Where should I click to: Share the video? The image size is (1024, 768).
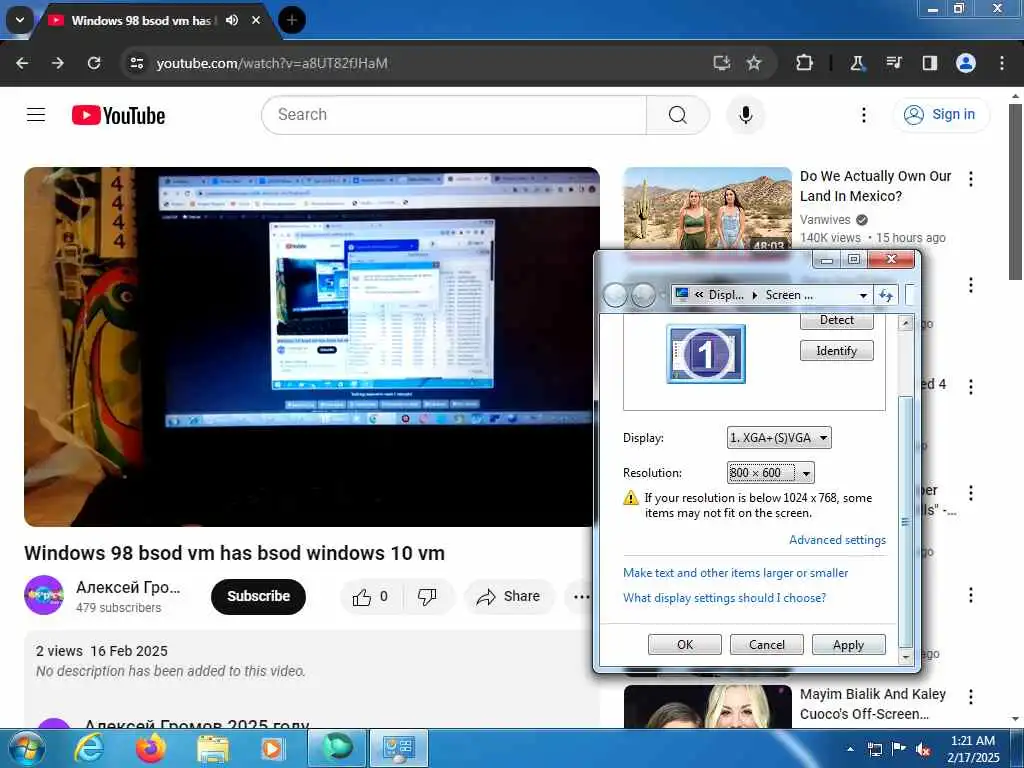(x=509, y=596)
